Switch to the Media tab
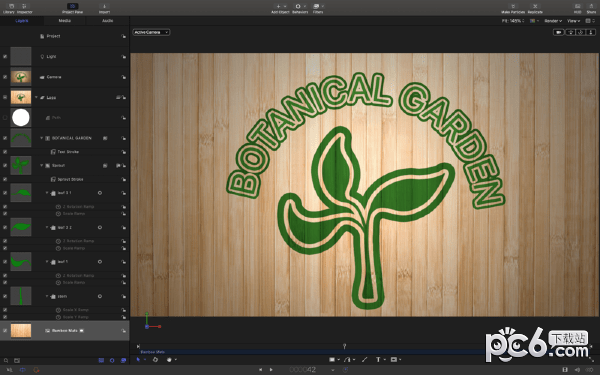The image size is (600, 375). (65, 21)
